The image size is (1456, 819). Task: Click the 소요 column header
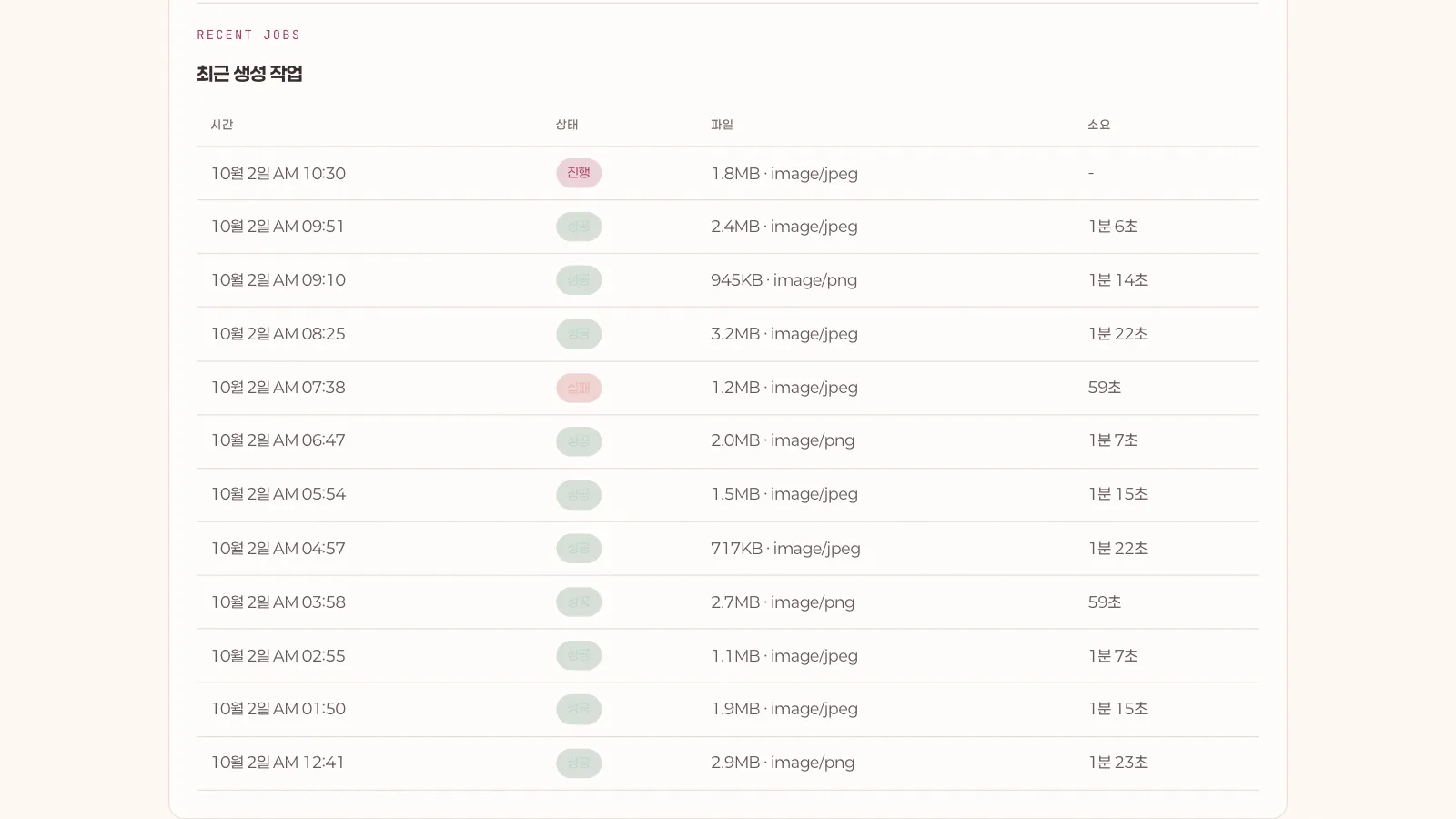(x=1099, y=125)
